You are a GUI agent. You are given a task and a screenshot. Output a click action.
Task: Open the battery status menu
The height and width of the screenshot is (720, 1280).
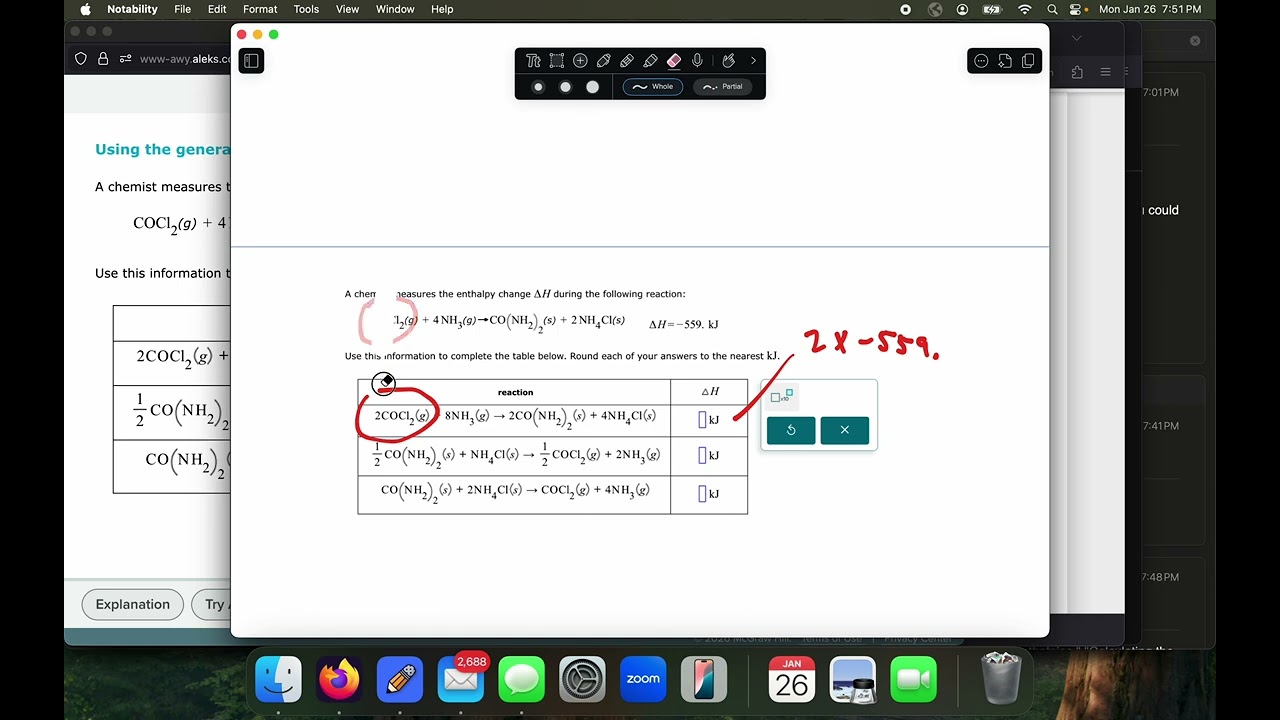992,9
